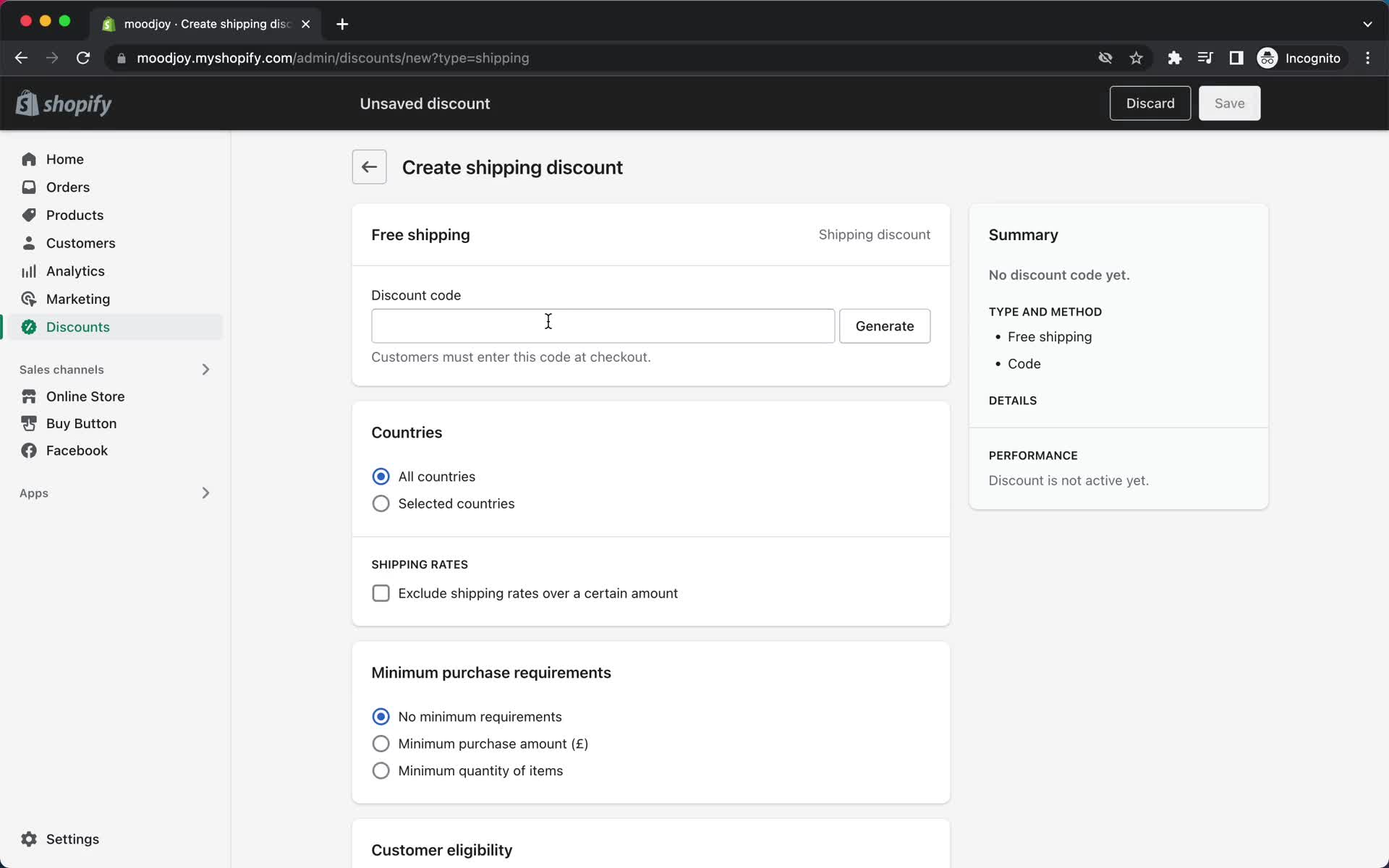Open Analytics in sidebar
The width and height of the screenshot is (1389, 868).
click(x=75, y=271)
